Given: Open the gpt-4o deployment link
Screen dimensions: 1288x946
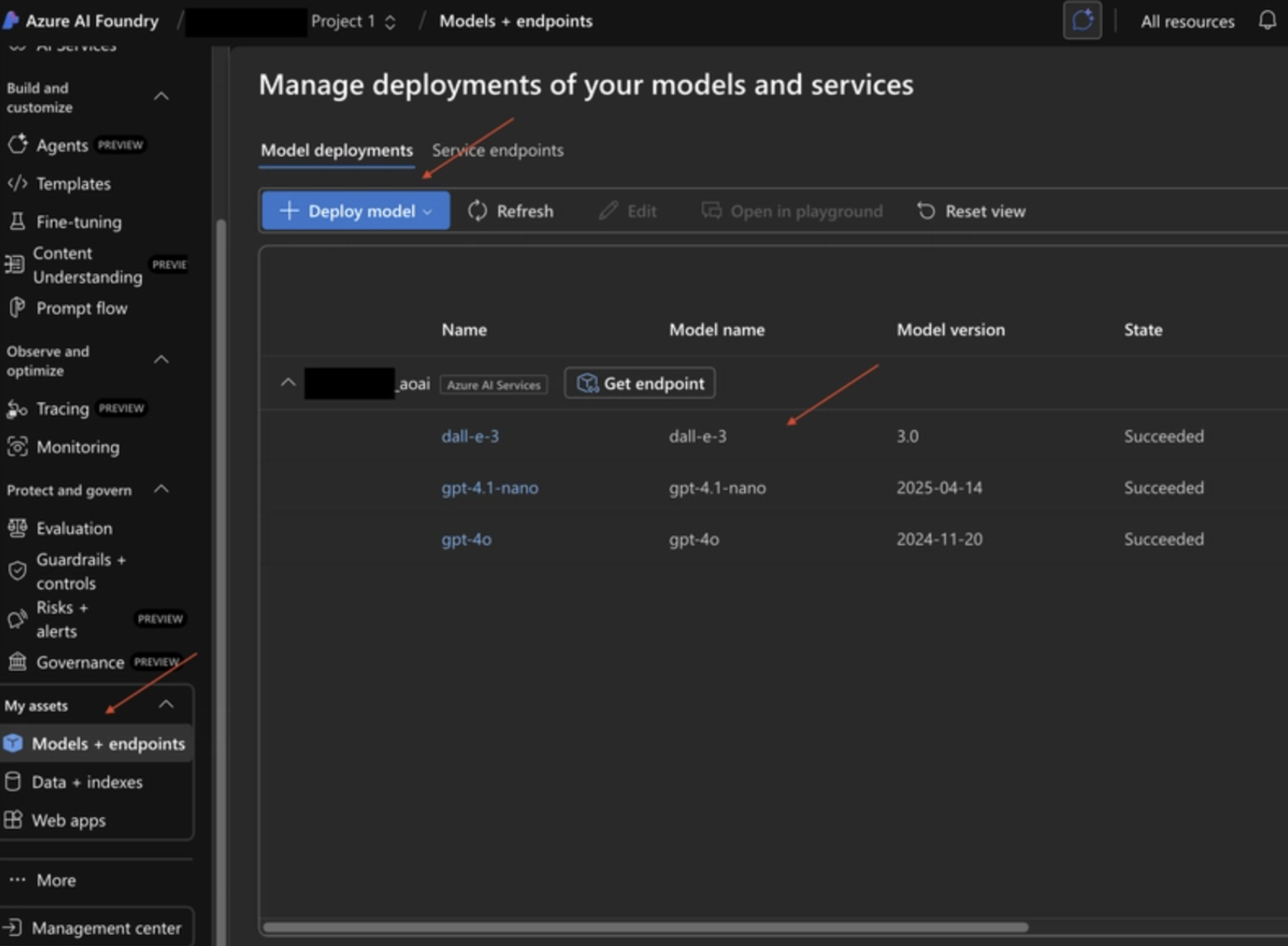Looking at the screenshot, I should (x=466, y=539).
